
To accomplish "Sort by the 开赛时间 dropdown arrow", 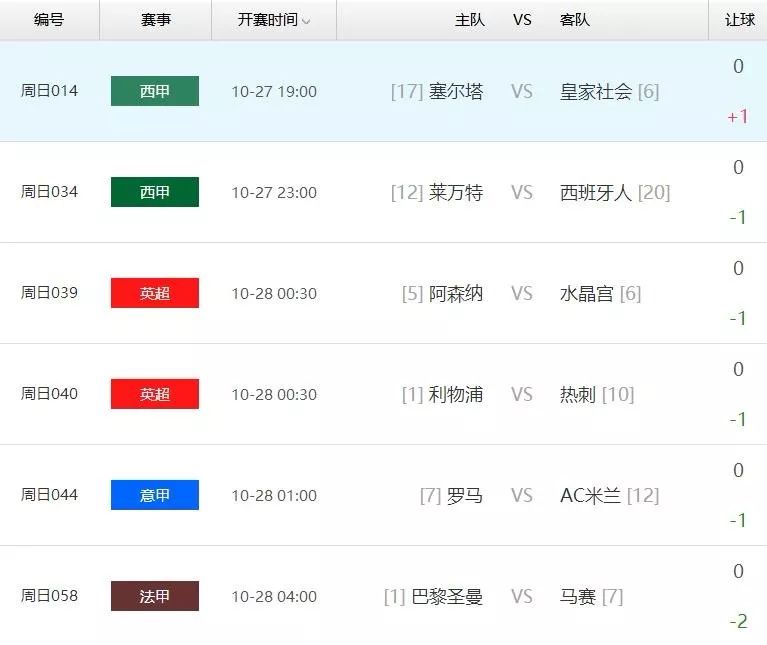I will [306, 21].
